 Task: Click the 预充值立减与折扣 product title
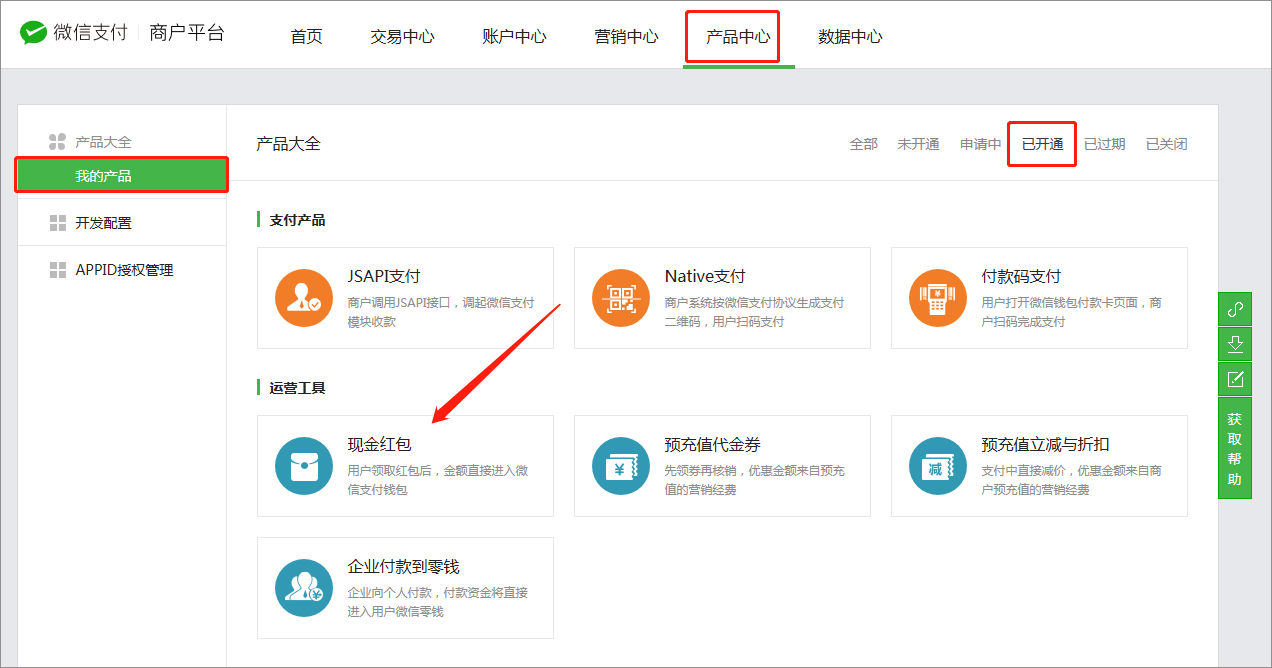click(1045, 445)
